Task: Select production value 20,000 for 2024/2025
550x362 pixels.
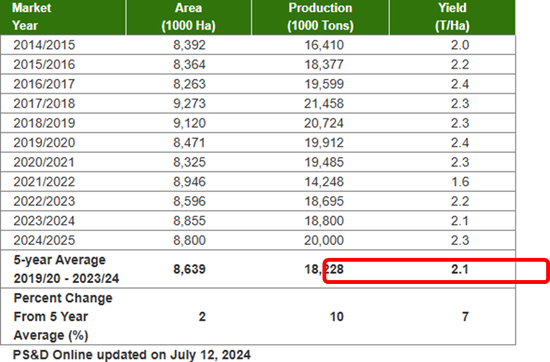Action: pyautogui.click(x=324, y=240)
